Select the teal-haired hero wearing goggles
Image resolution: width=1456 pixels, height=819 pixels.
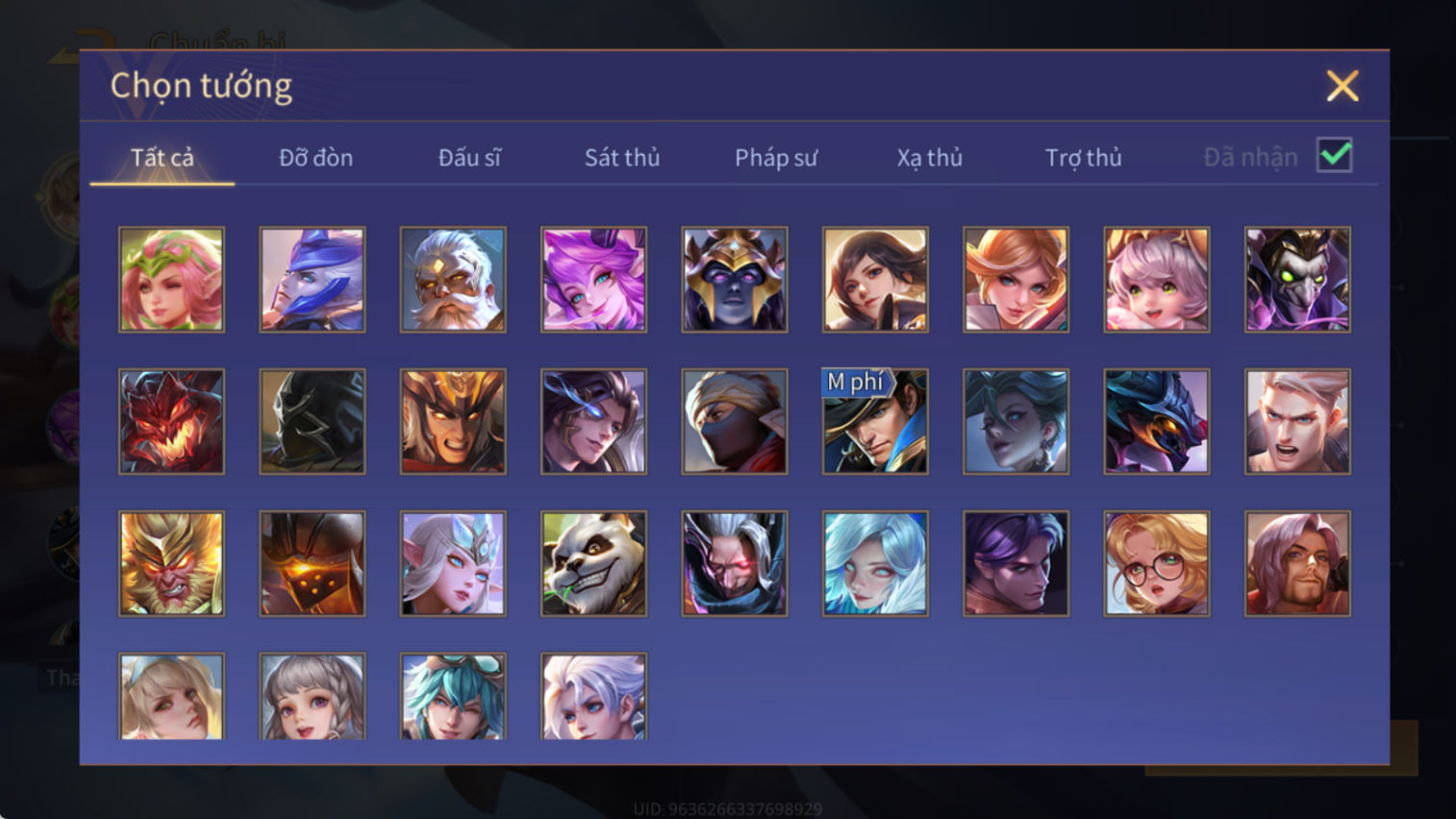(x=453, y=697)
